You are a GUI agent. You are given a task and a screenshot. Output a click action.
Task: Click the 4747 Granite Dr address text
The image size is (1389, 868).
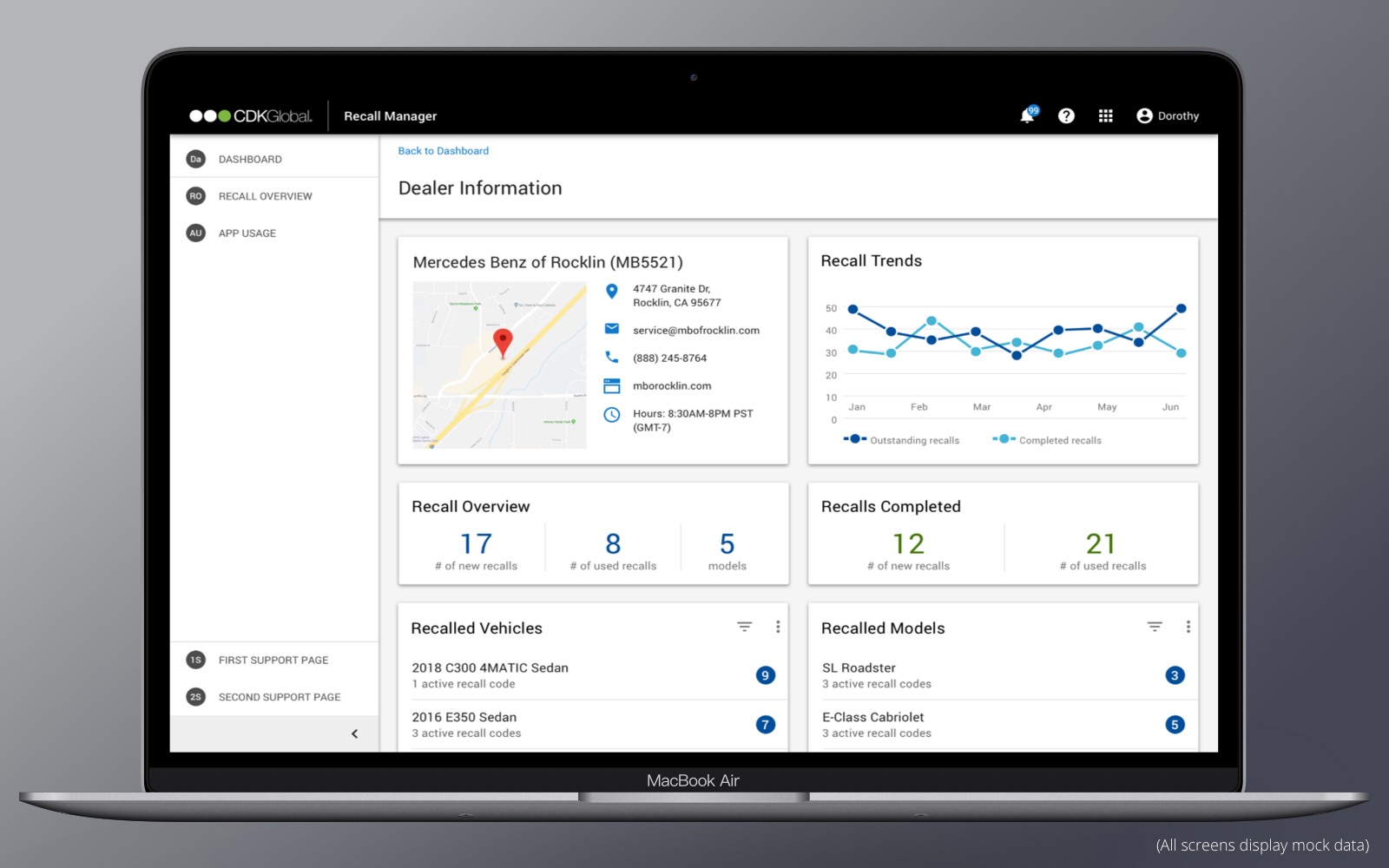click(677, 296)
